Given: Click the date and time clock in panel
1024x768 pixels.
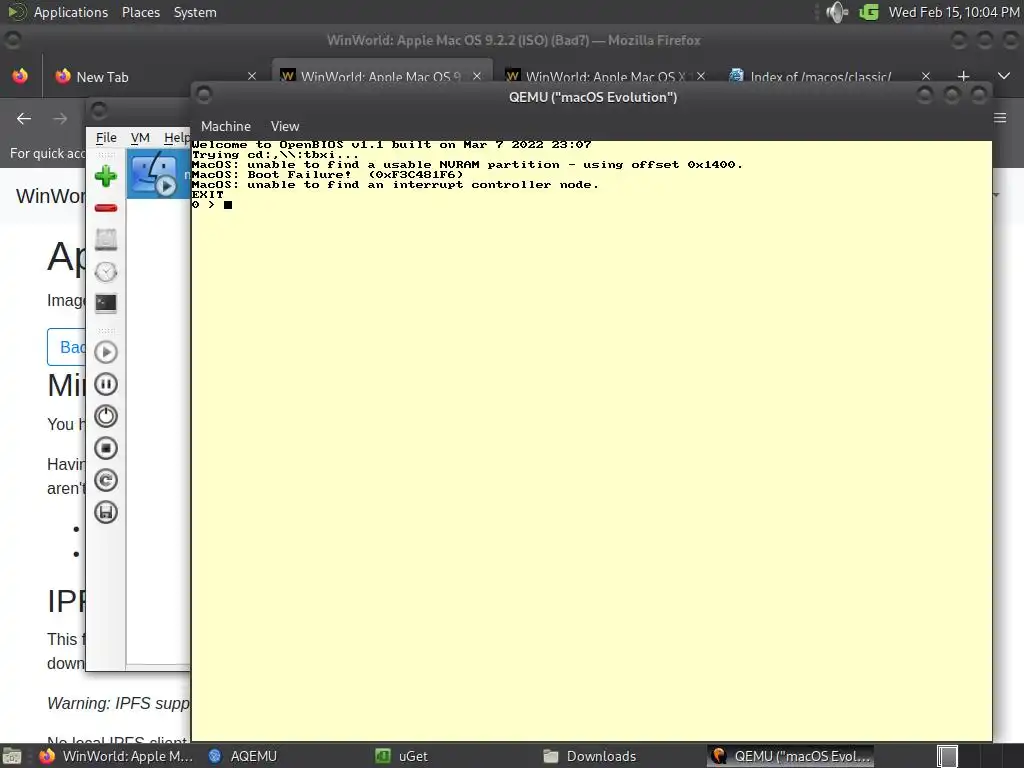Looking at the screenshot, I should [954, 12].
